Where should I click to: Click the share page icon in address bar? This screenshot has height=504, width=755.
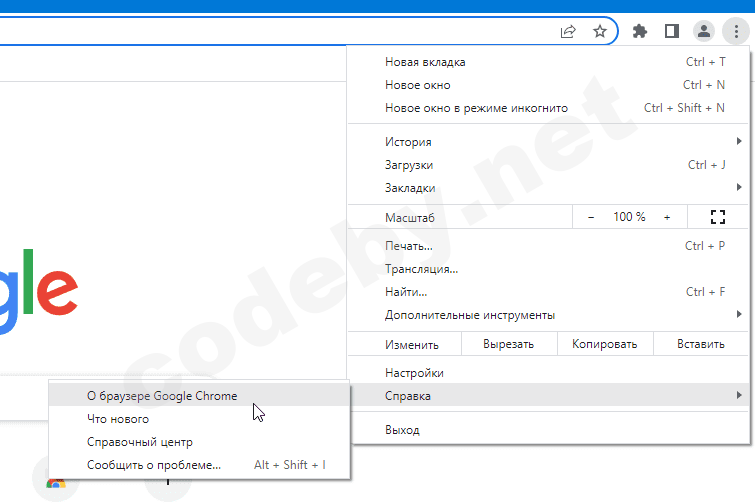click(568, 32)
